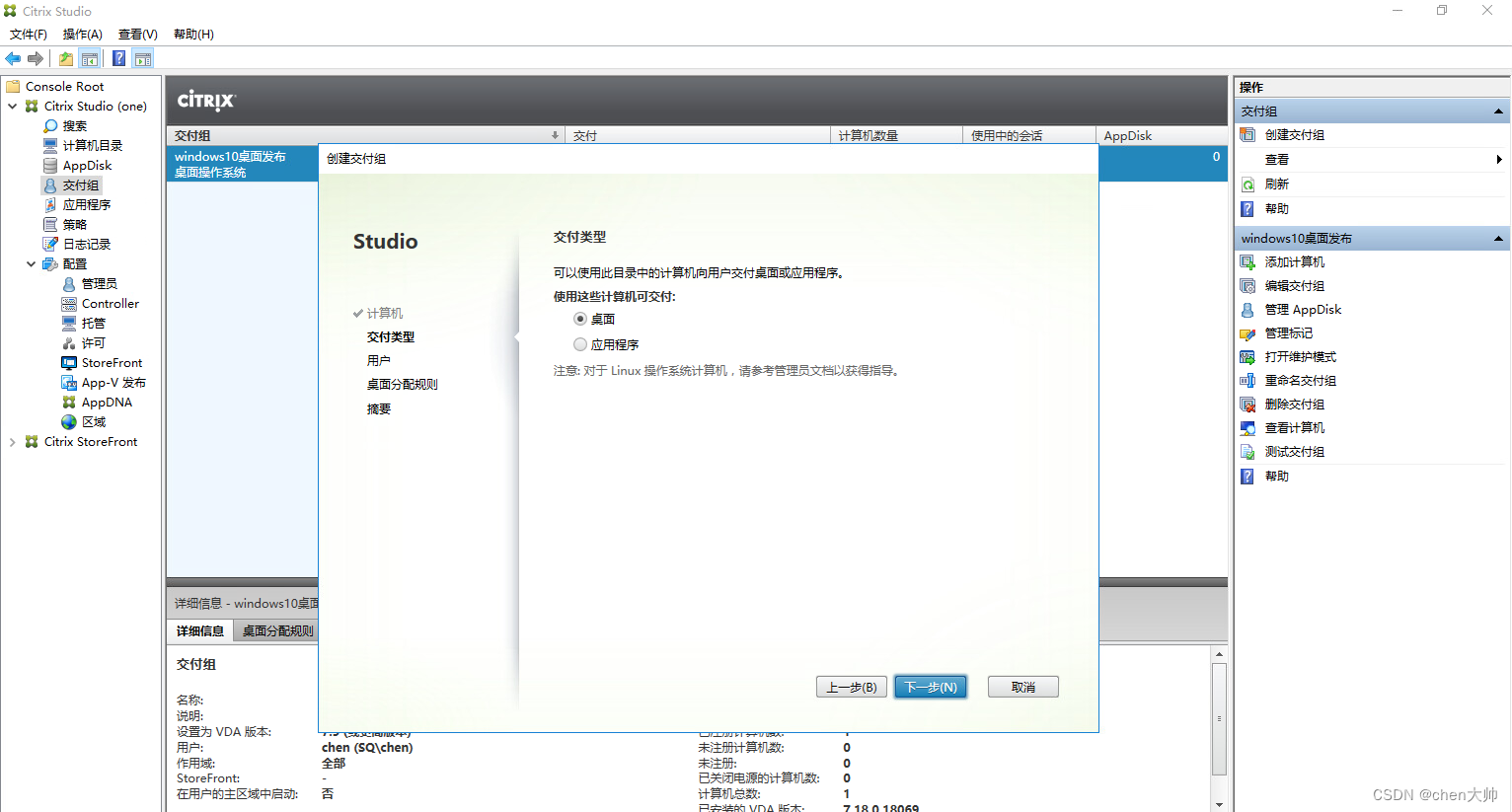Click 重命名交付组 action

point(1301,381)
